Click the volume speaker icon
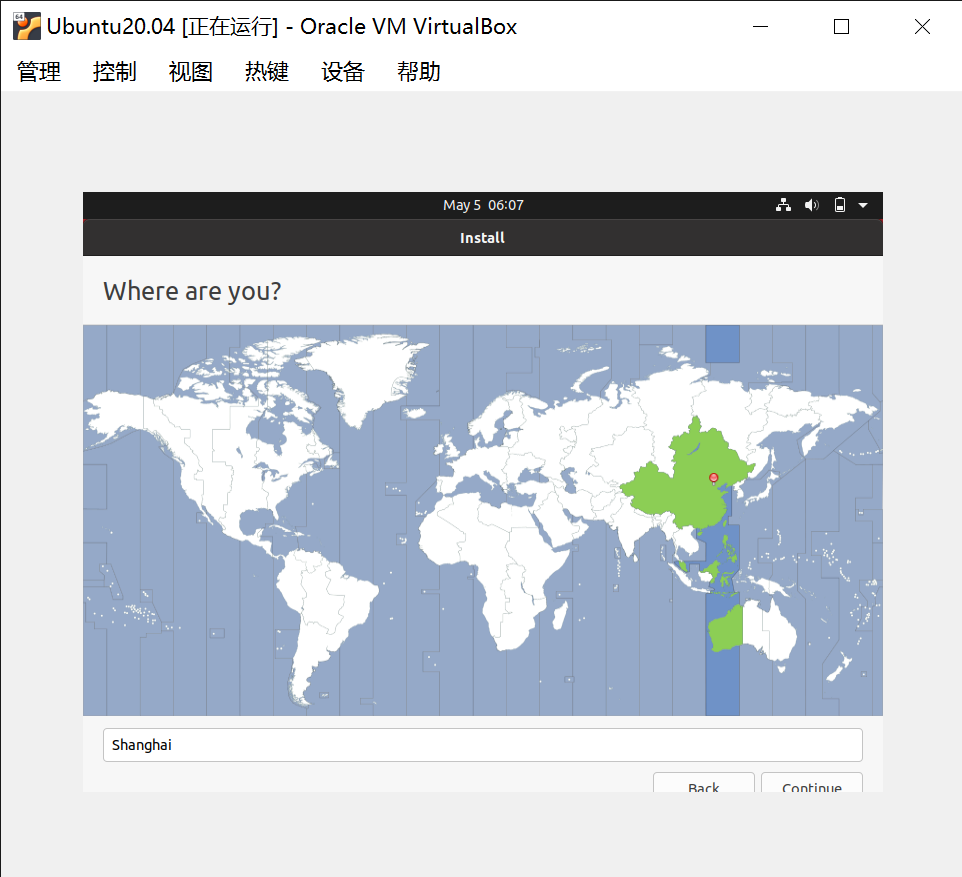 (812, 205)
